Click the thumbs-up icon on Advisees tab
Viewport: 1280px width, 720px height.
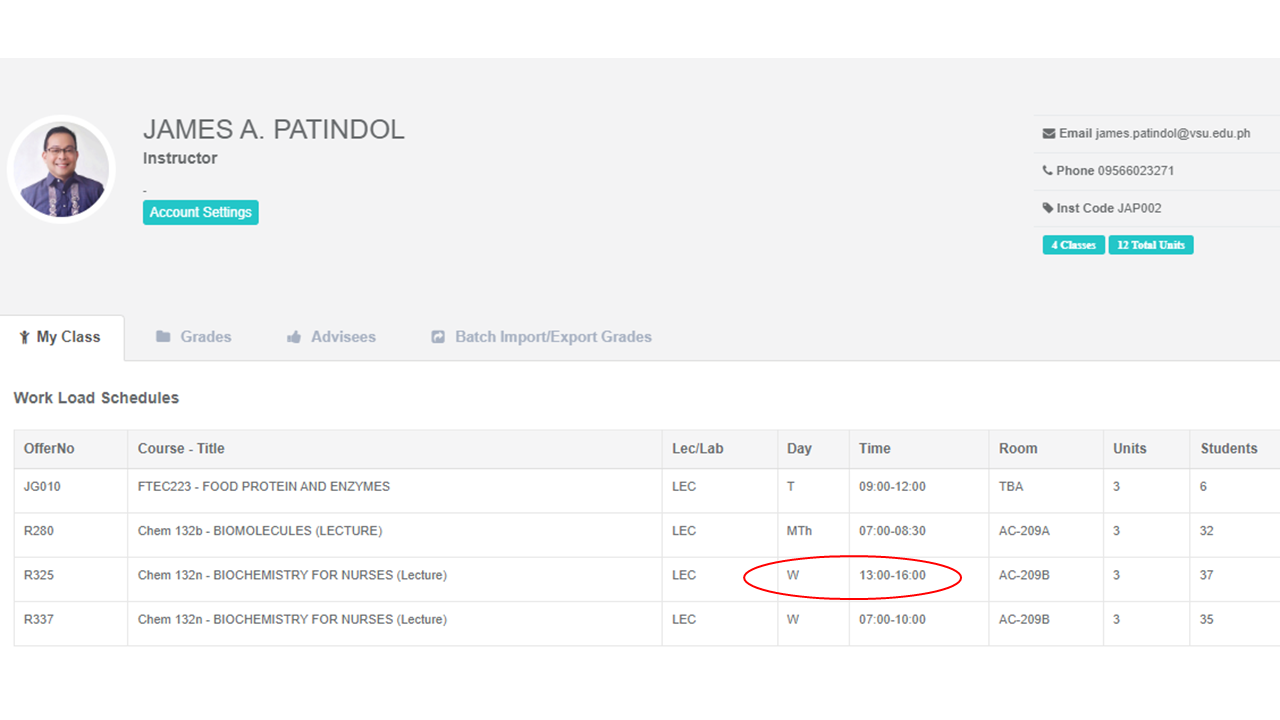pos(294,338)
